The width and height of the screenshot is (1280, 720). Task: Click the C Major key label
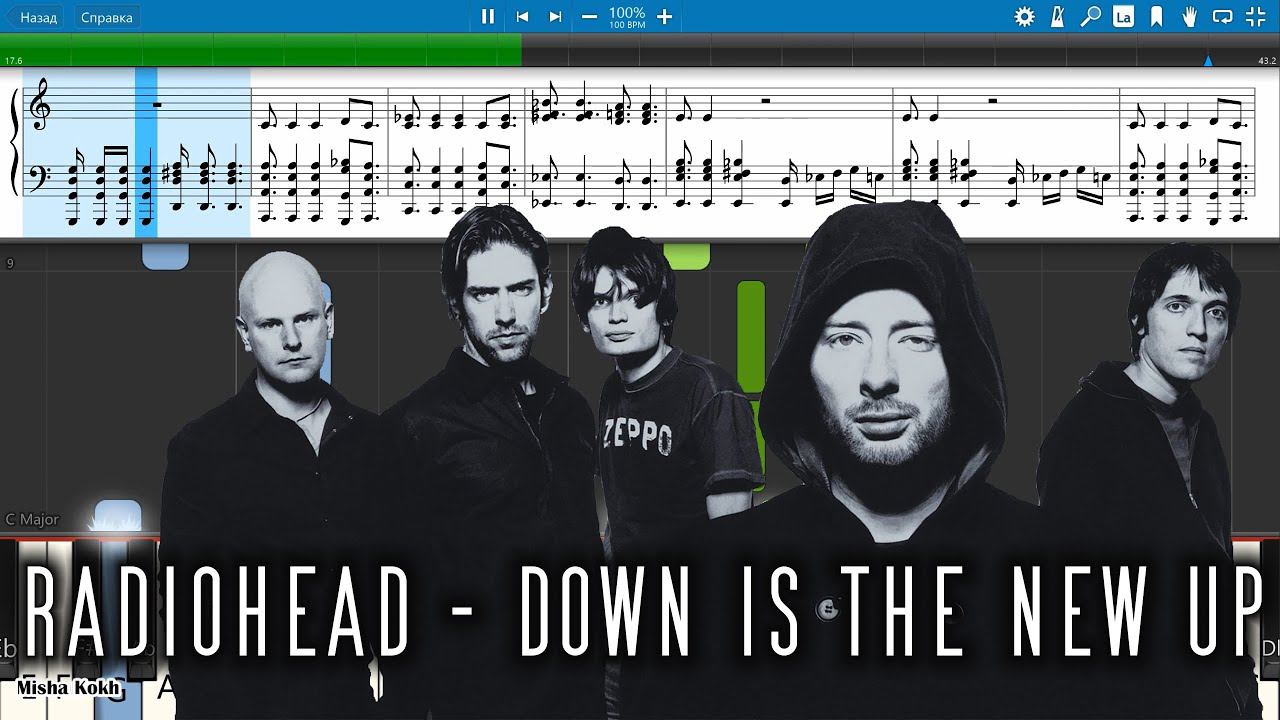[x=32, y=520]
